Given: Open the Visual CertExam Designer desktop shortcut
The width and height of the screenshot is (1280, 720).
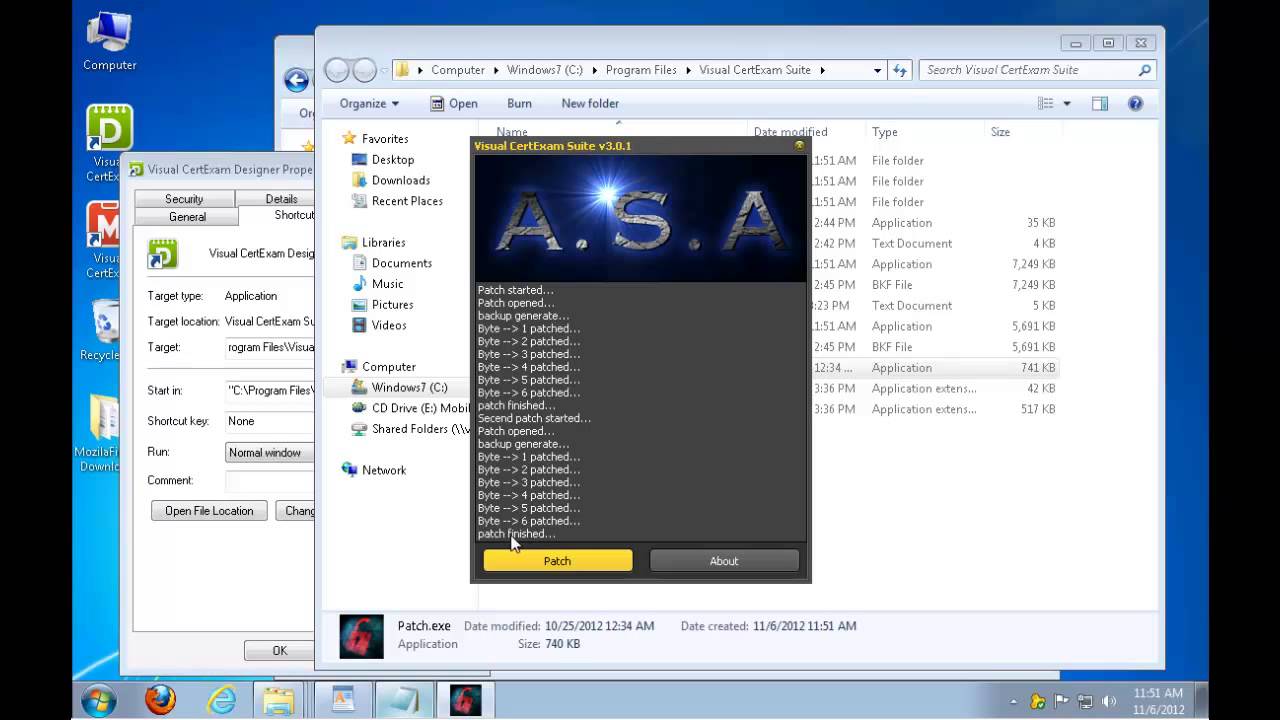Looking at the screenshot, I should [x=108, y=143].
